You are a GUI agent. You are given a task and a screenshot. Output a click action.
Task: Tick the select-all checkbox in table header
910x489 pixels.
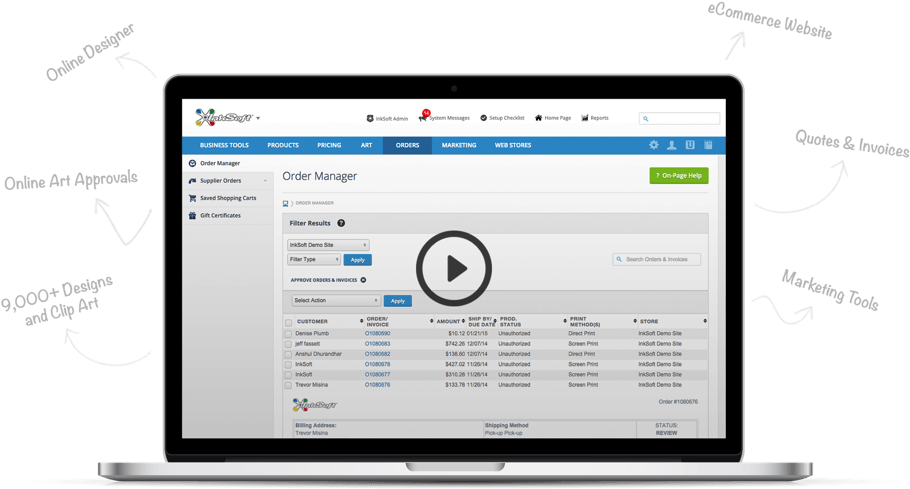pyautogui.click(x=289, y=322)
